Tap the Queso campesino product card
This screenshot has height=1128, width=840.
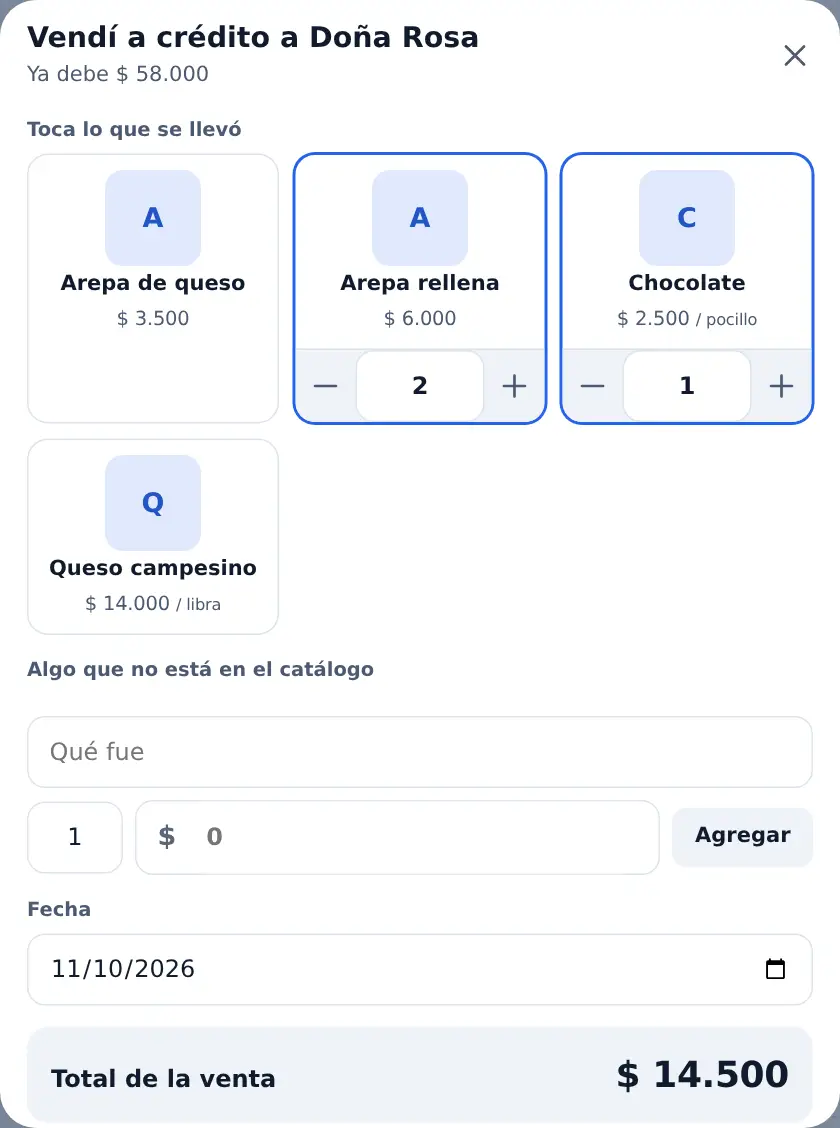click(153, 537)
